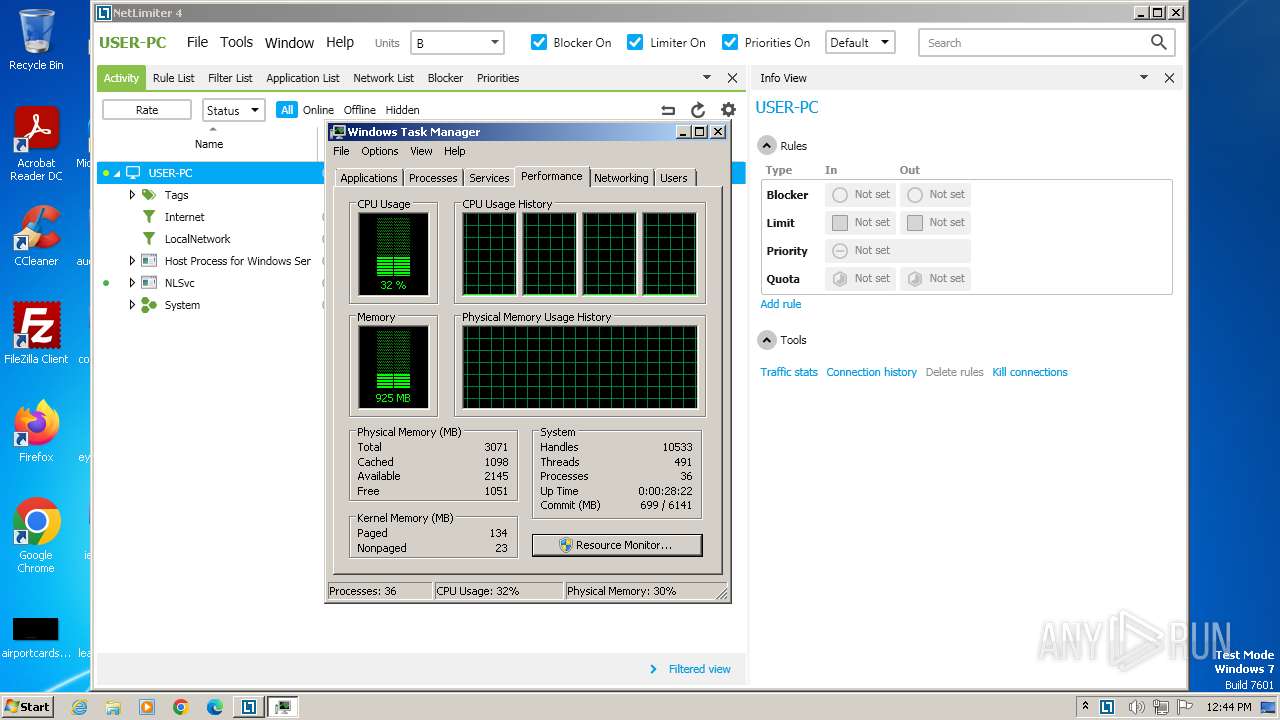The width and height of the screenshot is (1280, 720).
Task: Click the search magnifier icon
Action: pyautogui.click(x=1158, y=42)
